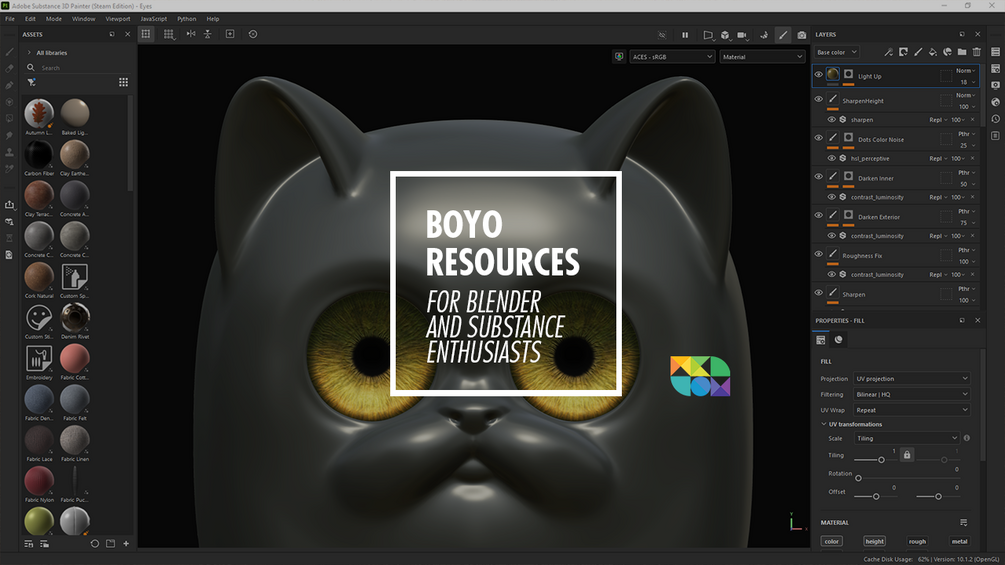Open the Viewport menu

[x=118, y=19]
